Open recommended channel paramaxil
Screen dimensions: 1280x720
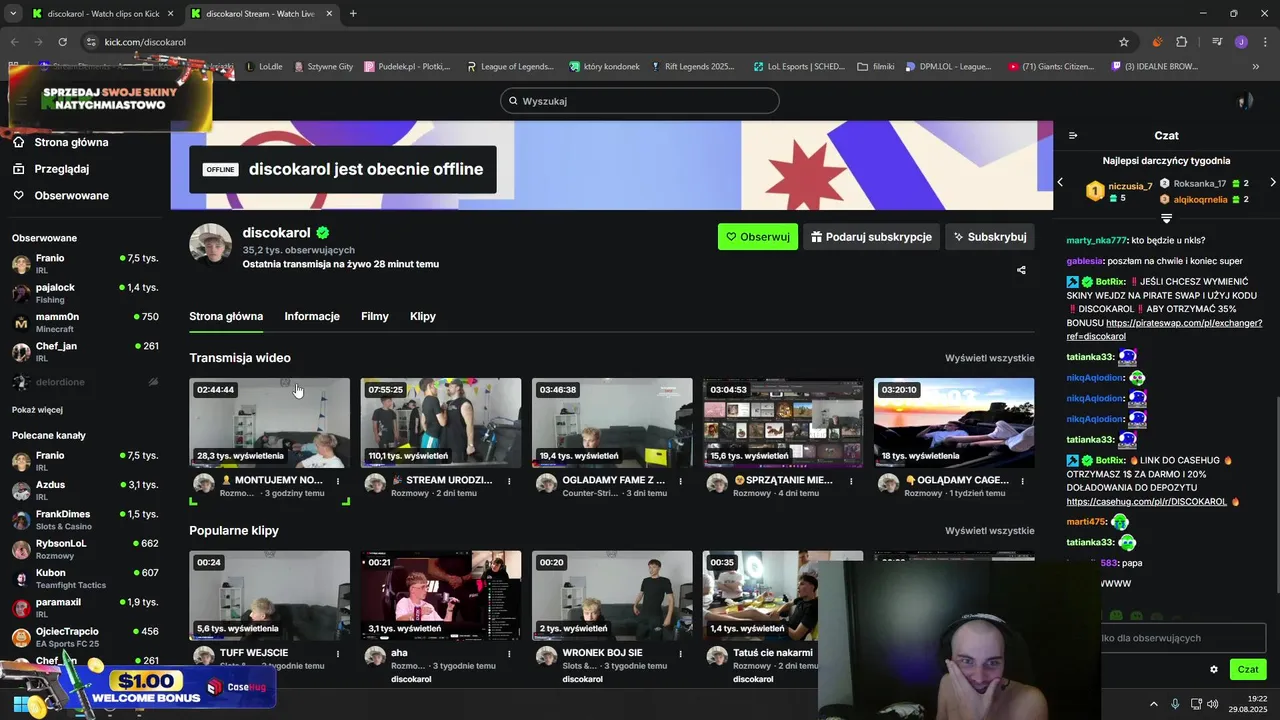pos(85,607)
